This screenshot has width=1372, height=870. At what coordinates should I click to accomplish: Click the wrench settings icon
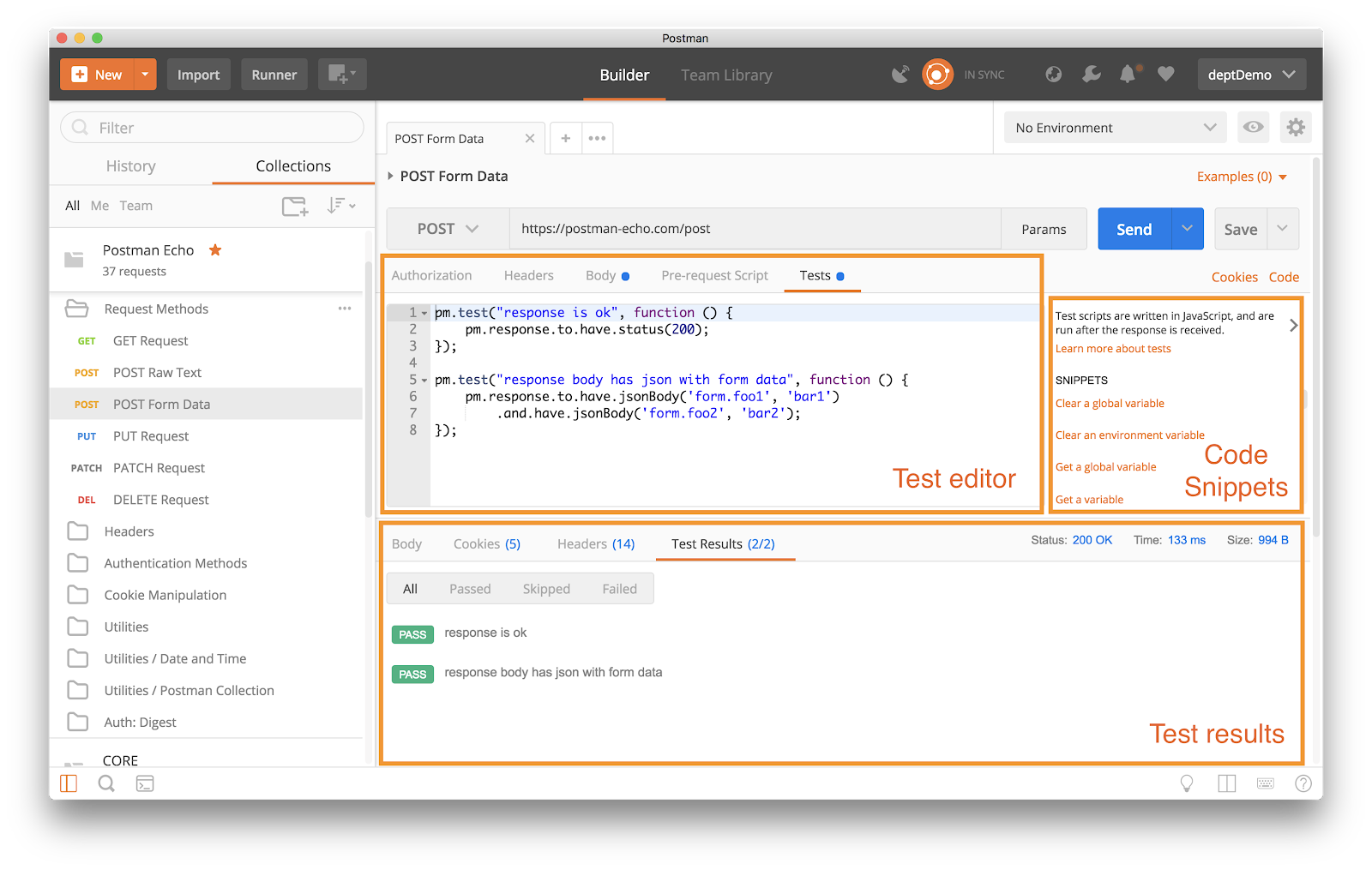pyautogui.click(x=1092, y=75)
